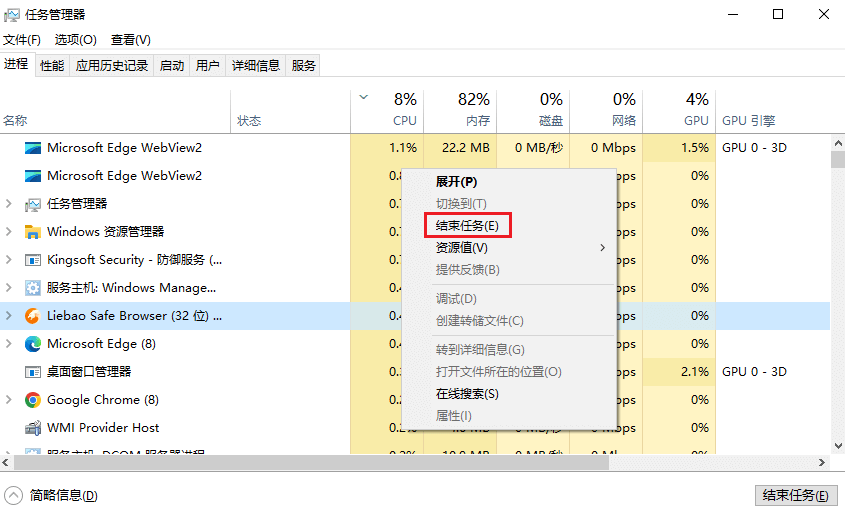
Task: Sort by the 网络 column header
Action: 606,112
